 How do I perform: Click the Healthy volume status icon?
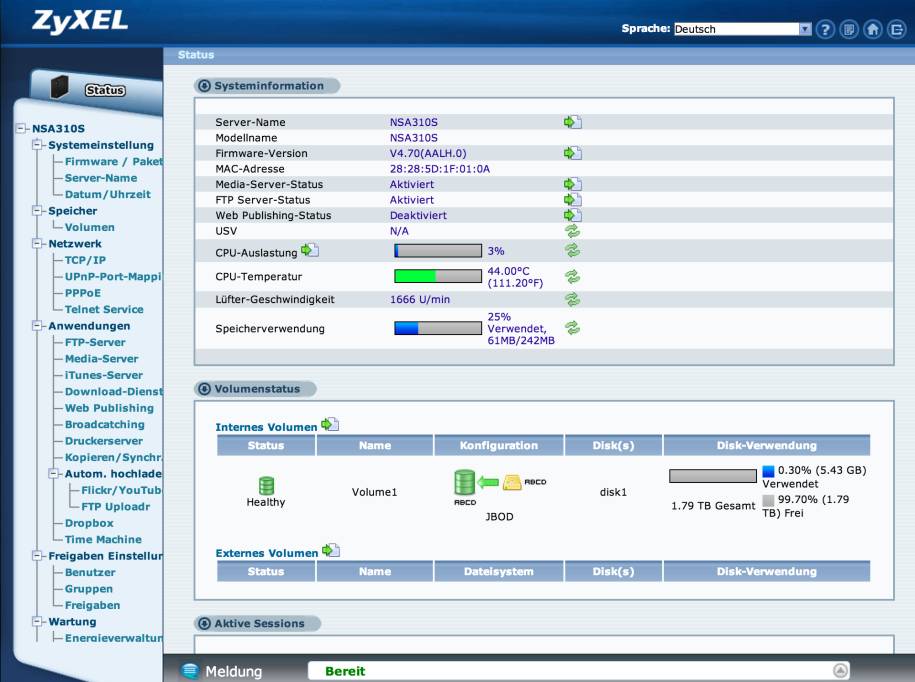(x=266, y=485)
